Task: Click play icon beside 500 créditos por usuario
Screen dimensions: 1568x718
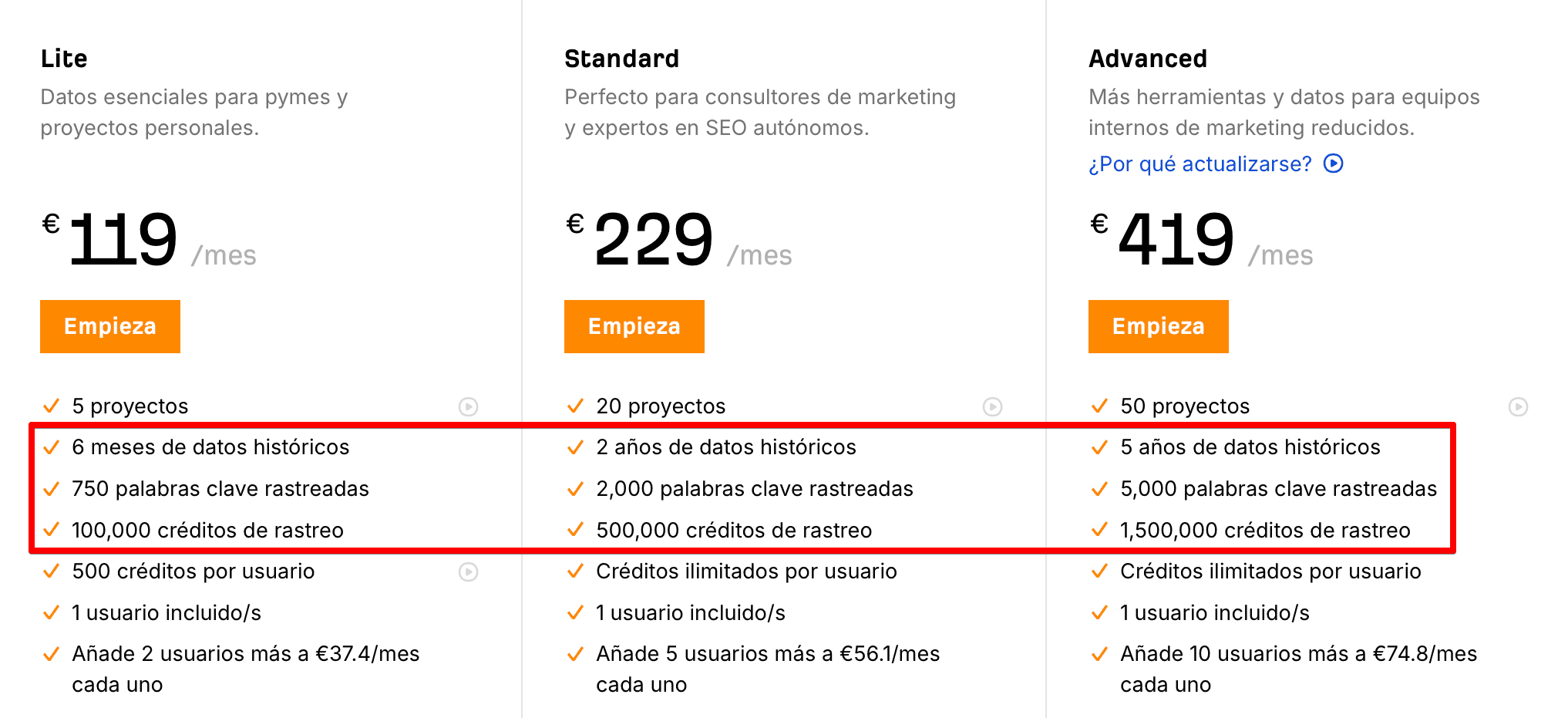Action: pyautogui.click(x=469, y=571)
